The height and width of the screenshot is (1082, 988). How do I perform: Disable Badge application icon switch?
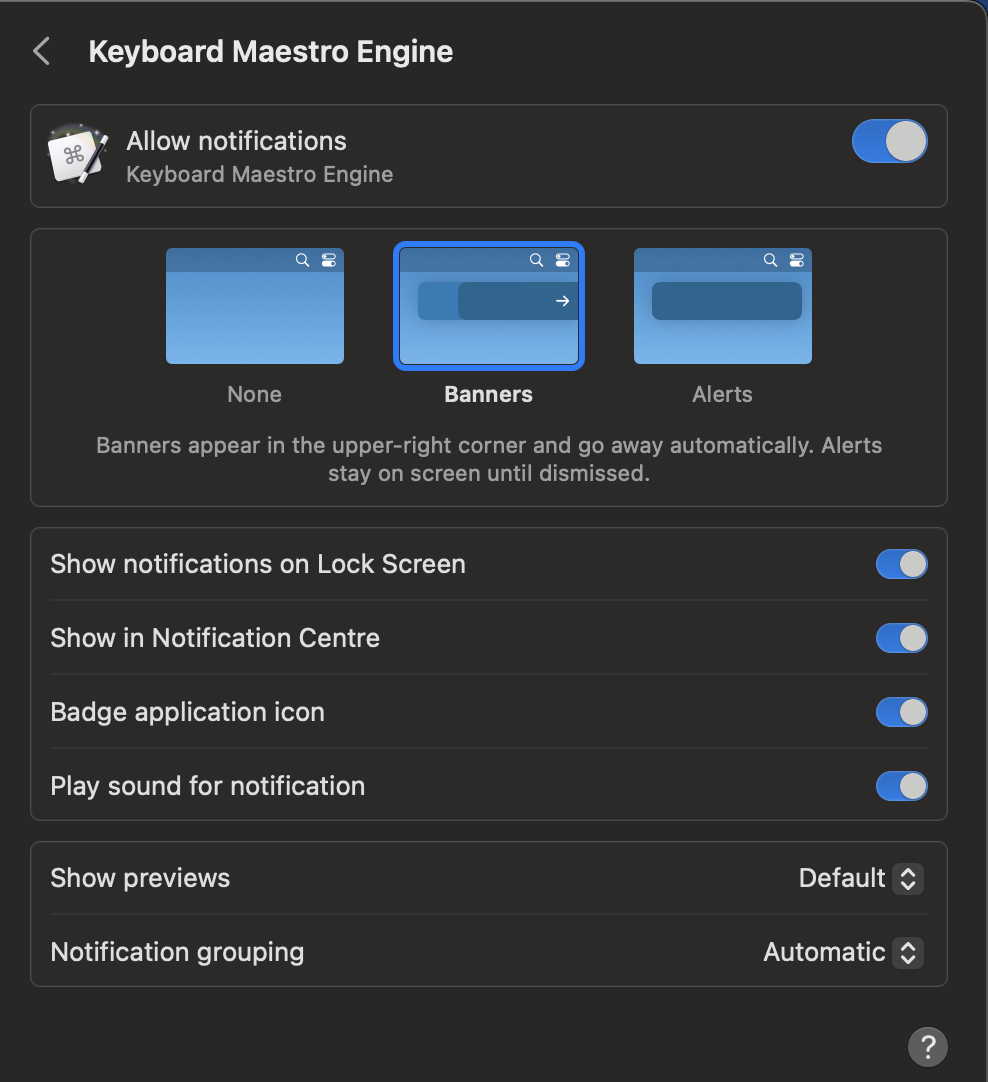point(901,712)
